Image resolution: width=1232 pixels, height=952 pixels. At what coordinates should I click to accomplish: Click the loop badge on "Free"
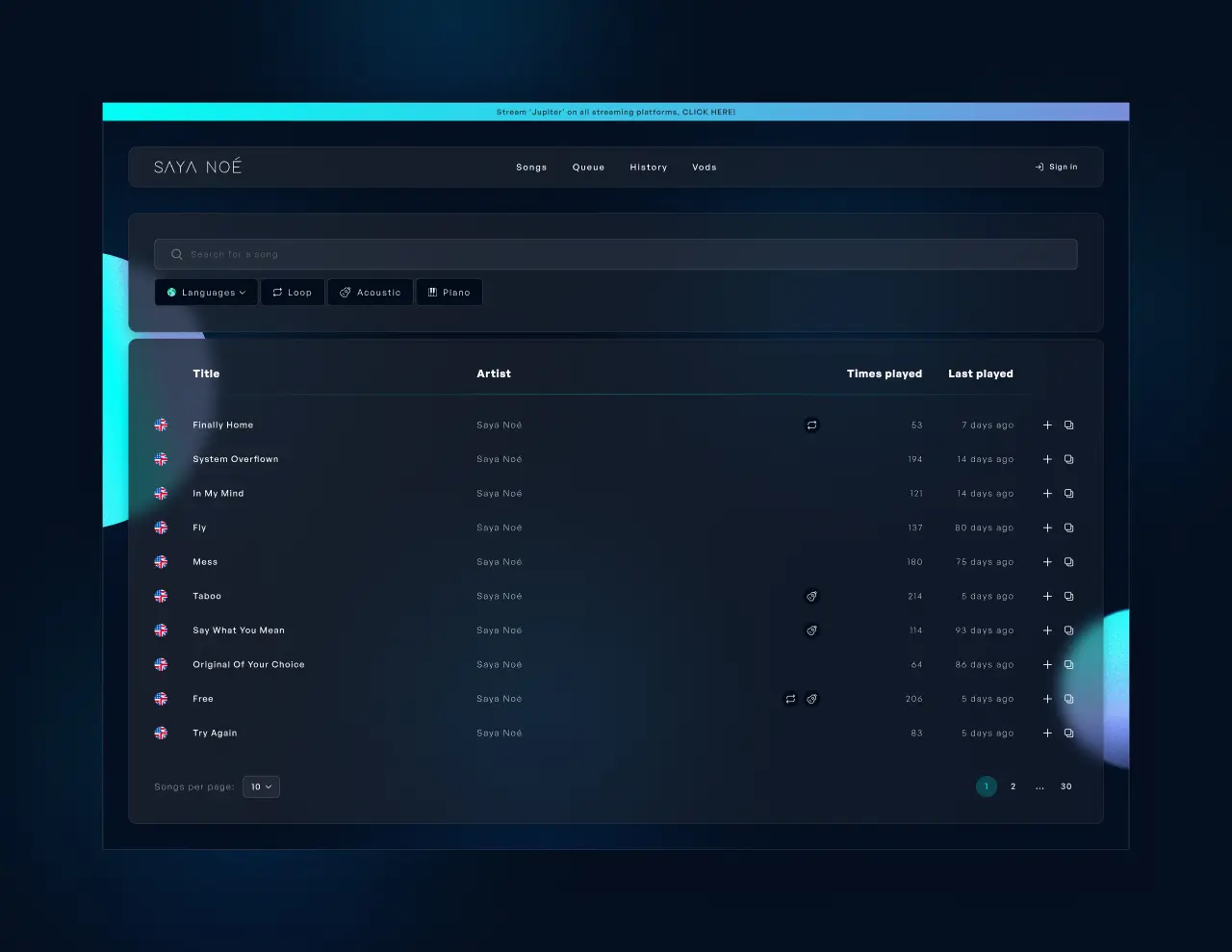[790, 699]
